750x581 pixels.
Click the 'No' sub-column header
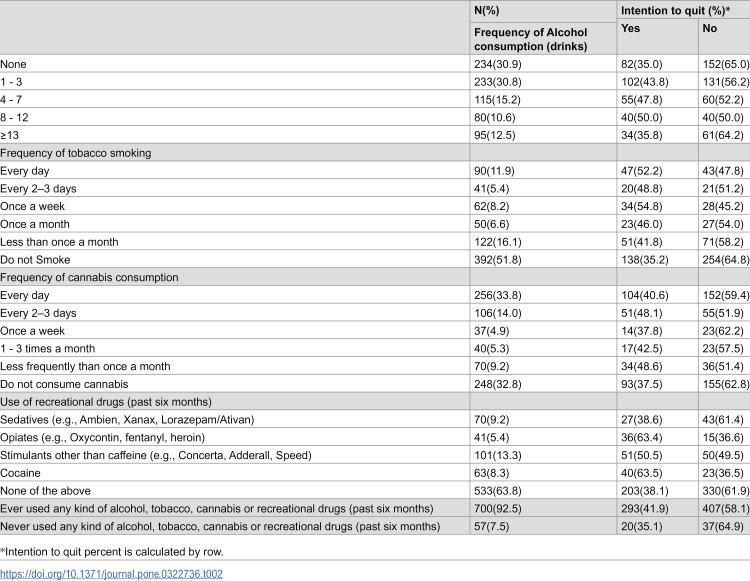coord(709,28)
